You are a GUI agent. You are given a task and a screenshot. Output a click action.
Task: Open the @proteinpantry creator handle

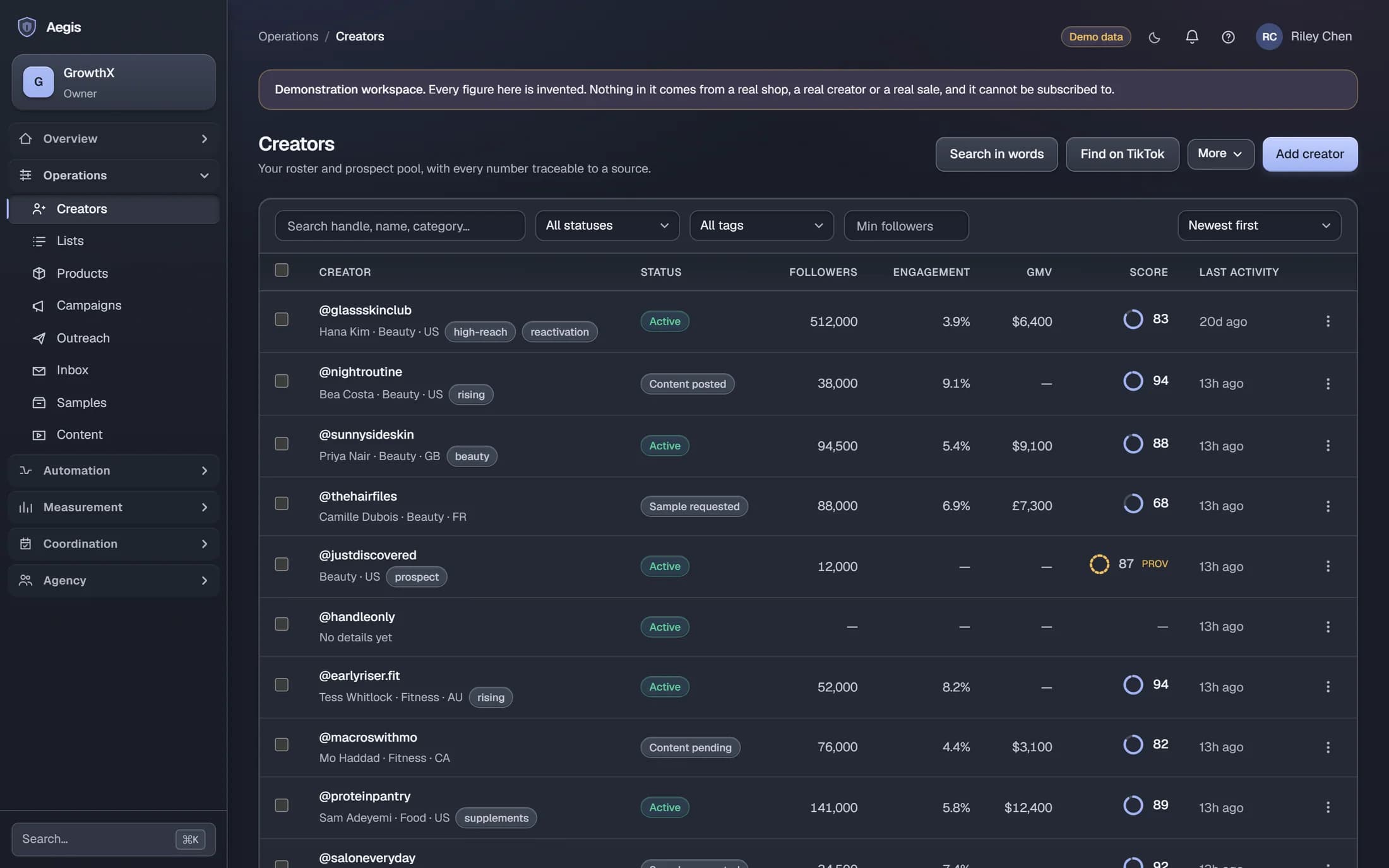[x=364, y=797]
